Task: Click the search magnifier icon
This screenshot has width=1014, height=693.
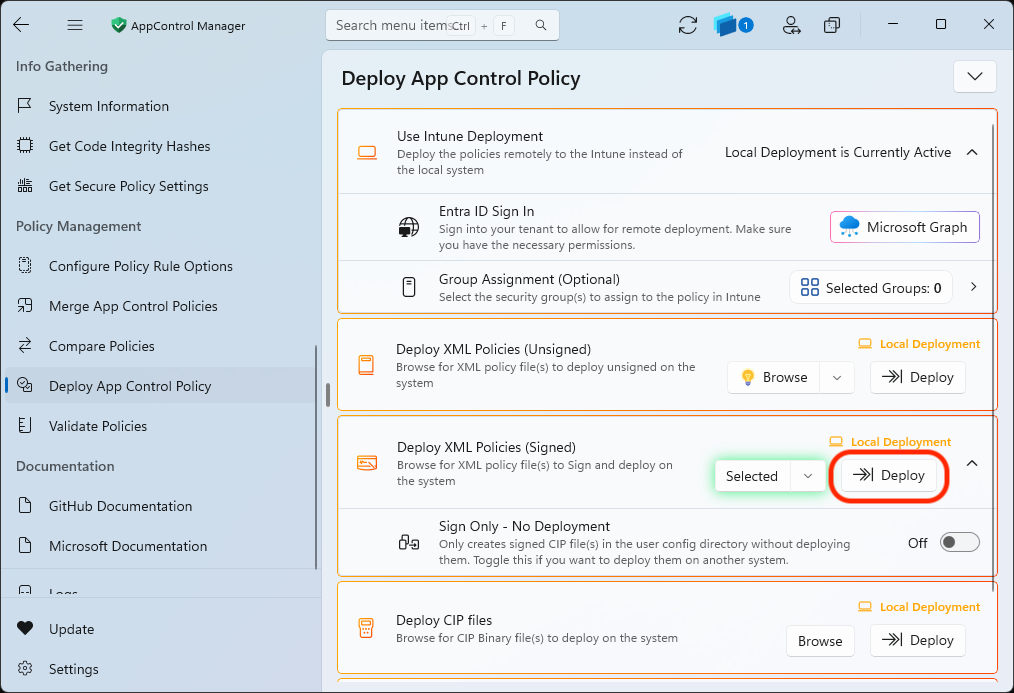Action: 541,25
